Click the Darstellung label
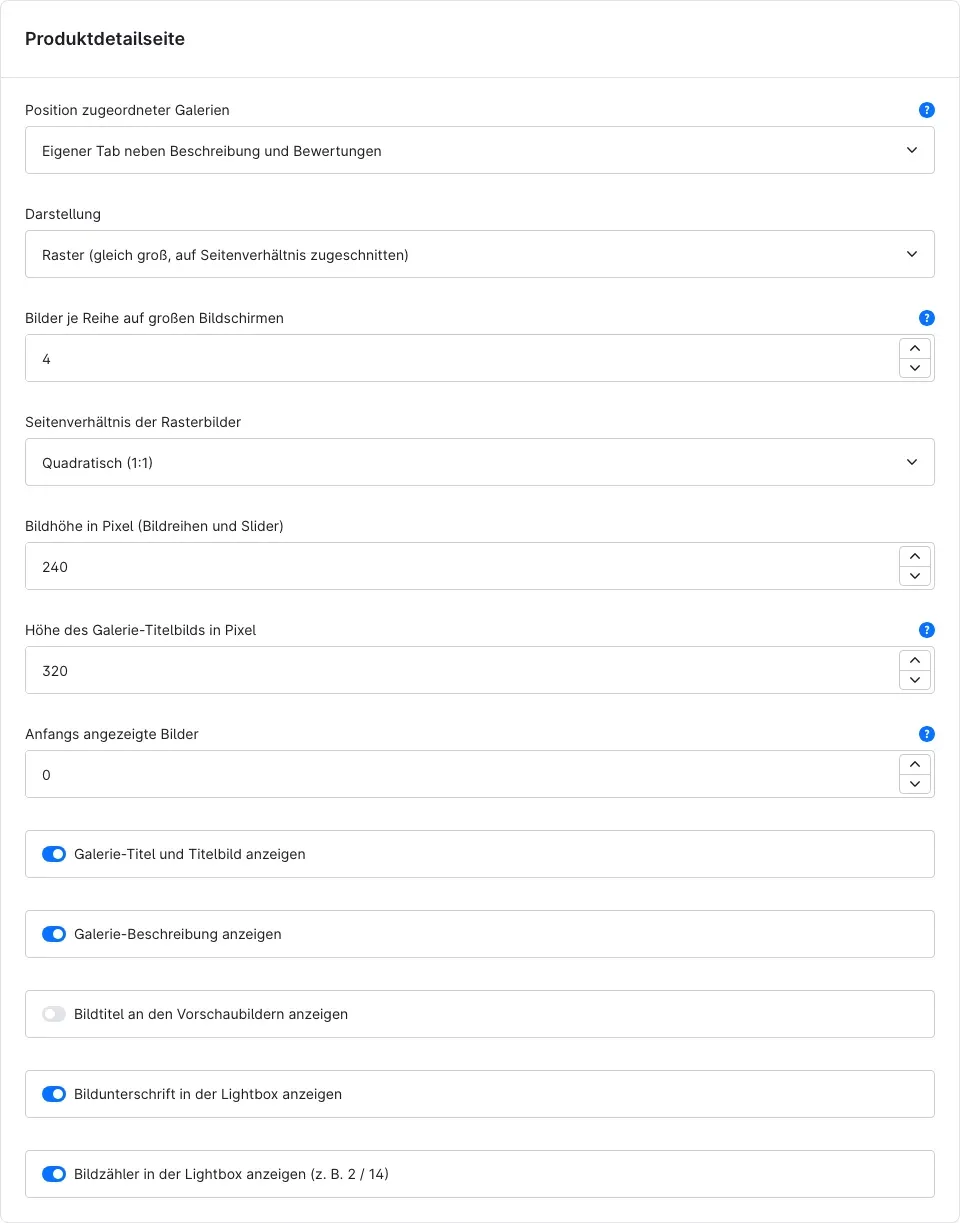960x1223 pixels. click(63, 214)
